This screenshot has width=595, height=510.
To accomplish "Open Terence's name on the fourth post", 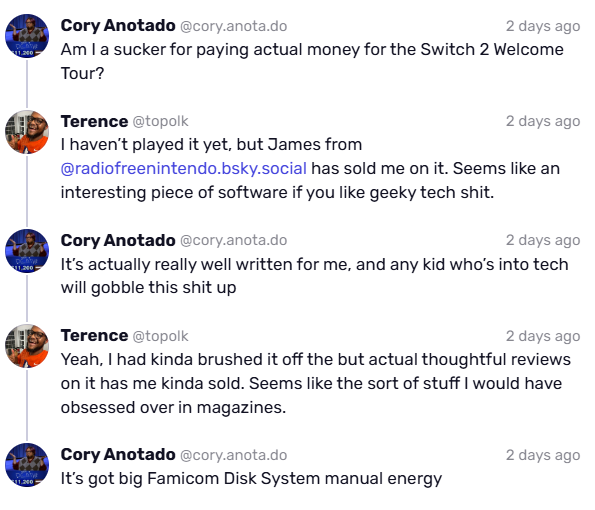I will pyautogui.click(x=94, y=336).
